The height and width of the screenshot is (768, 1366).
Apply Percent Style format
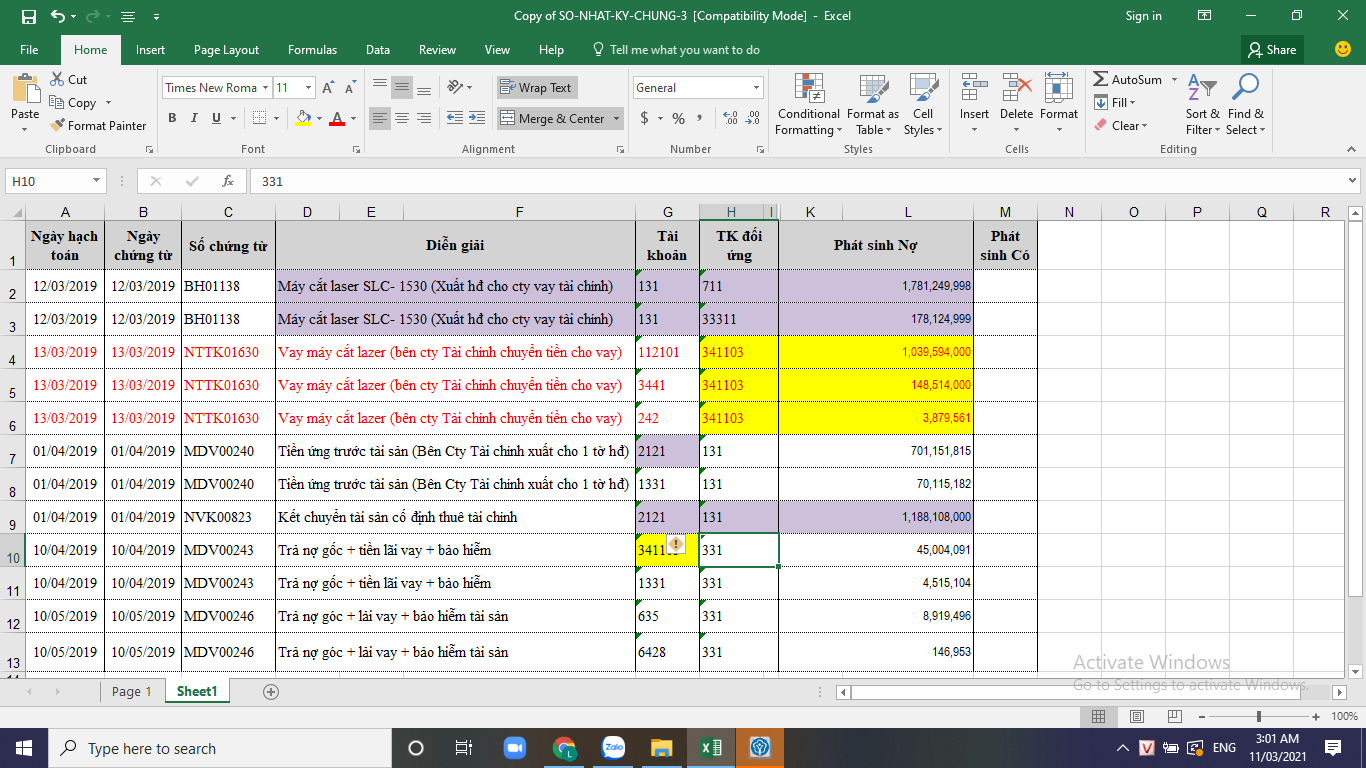coord(678,118)
